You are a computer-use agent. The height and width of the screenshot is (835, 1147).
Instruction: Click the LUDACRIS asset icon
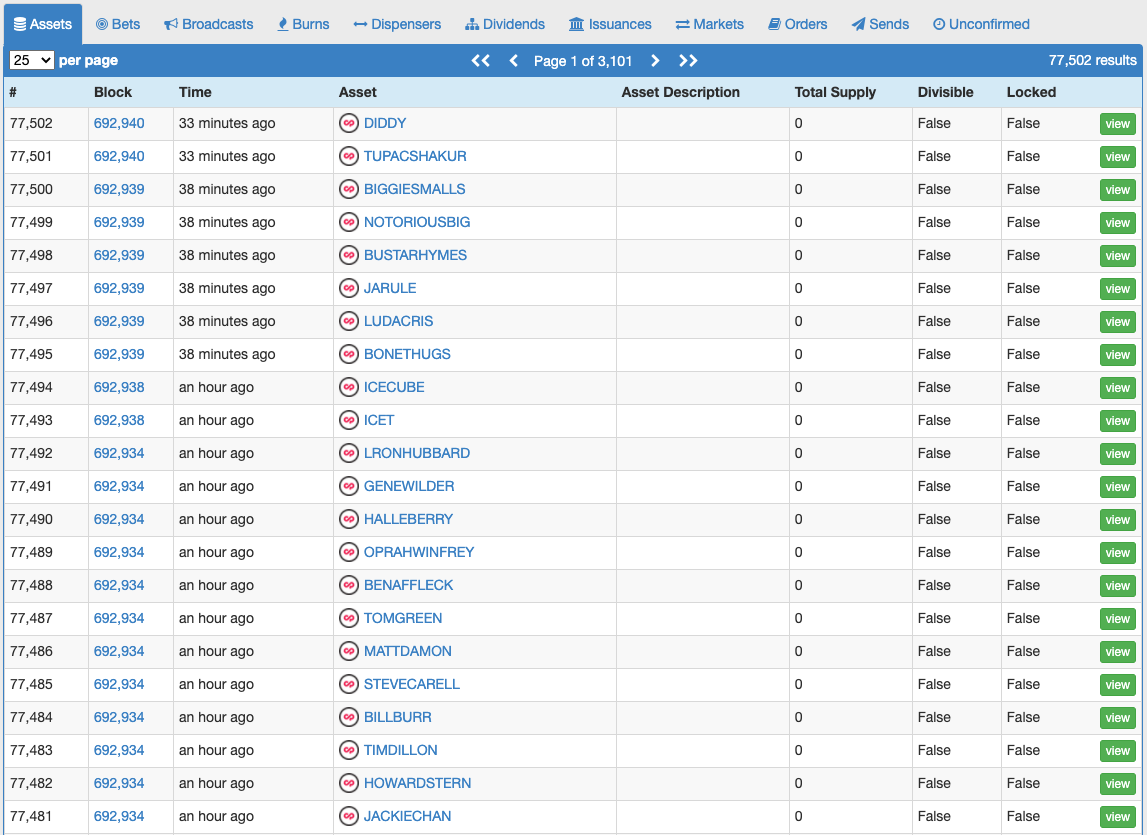349,321
